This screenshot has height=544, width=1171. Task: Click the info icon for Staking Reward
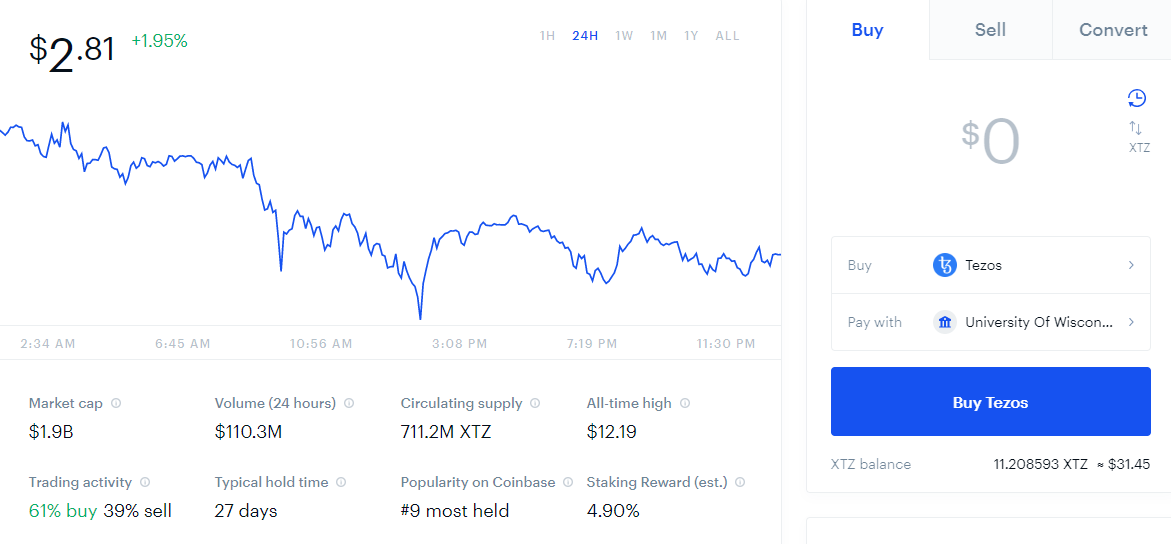point(740,482)
